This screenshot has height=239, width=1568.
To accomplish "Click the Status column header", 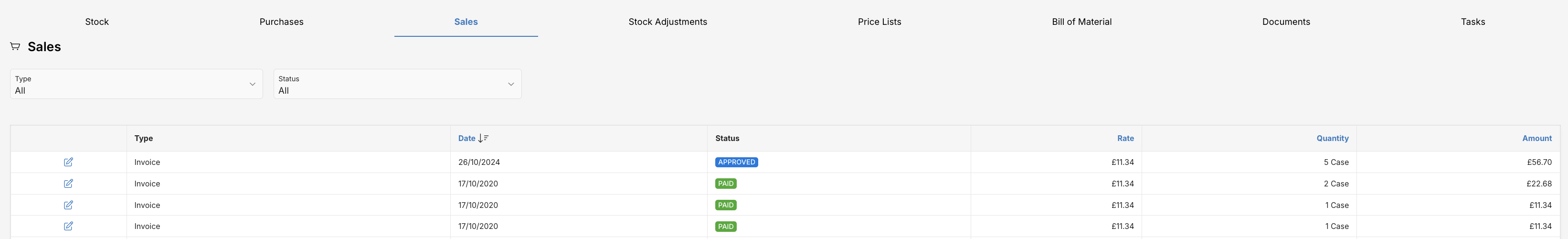I will pyautogui.click(x=727, y=139).
